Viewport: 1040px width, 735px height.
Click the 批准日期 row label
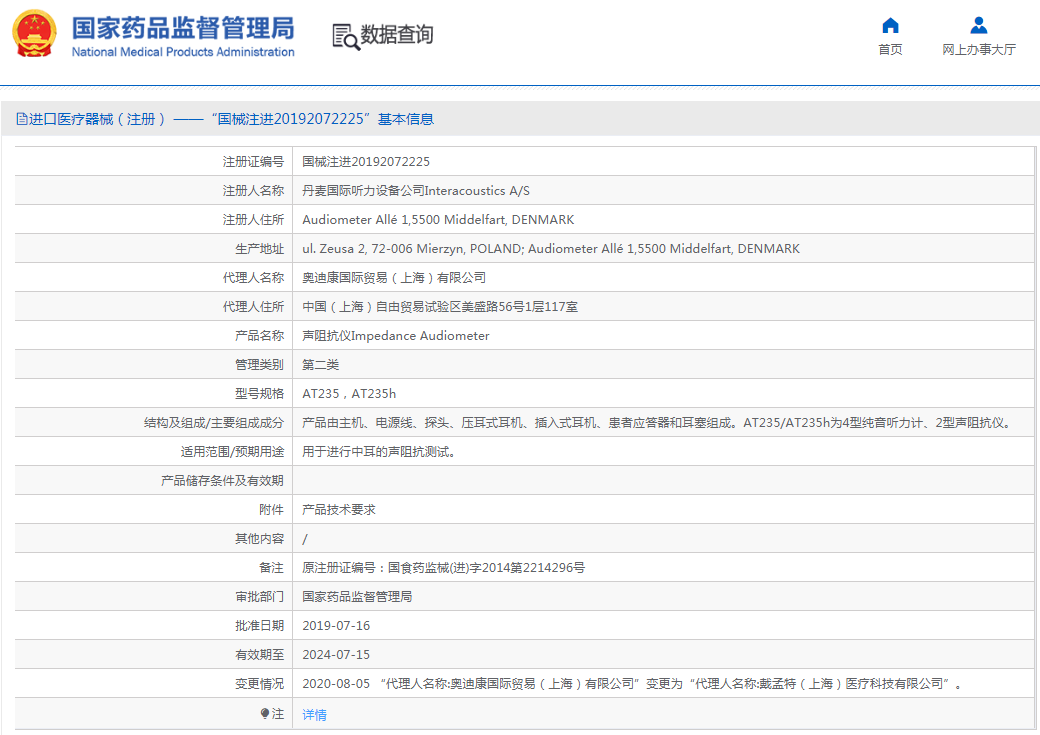[259, 626]
